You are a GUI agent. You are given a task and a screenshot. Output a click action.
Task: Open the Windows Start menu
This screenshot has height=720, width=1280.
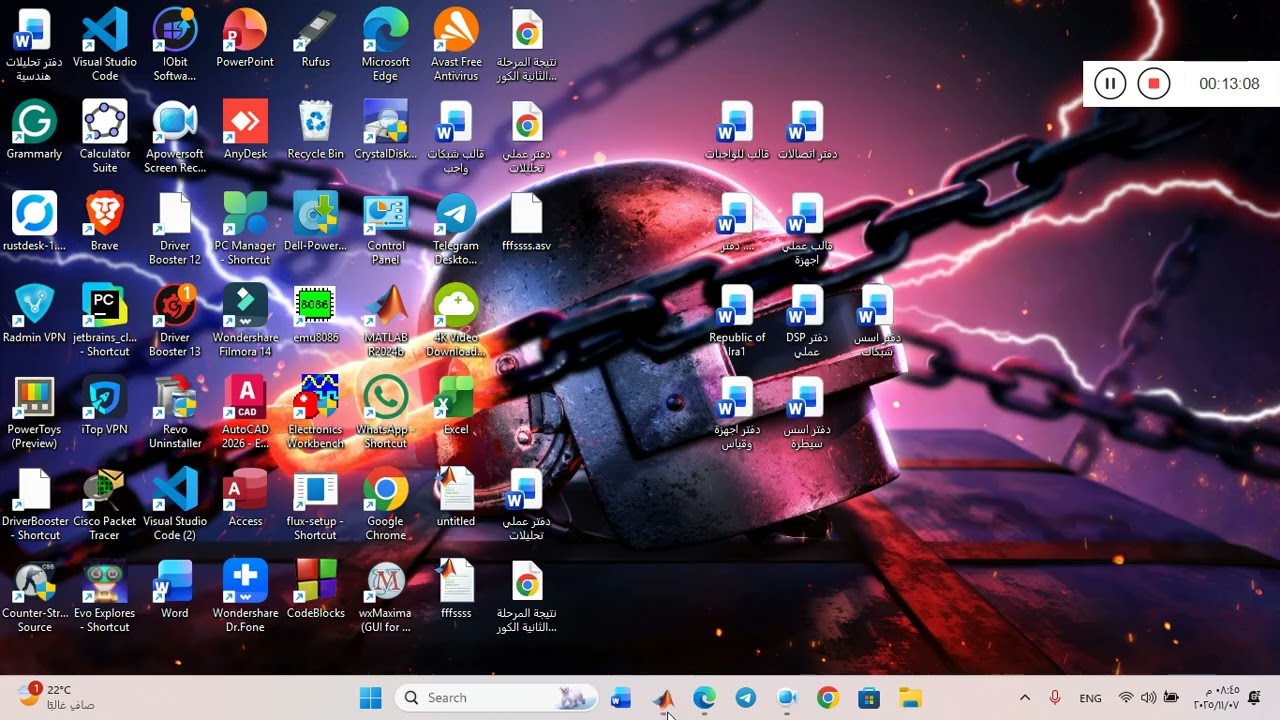coord(370,698)
